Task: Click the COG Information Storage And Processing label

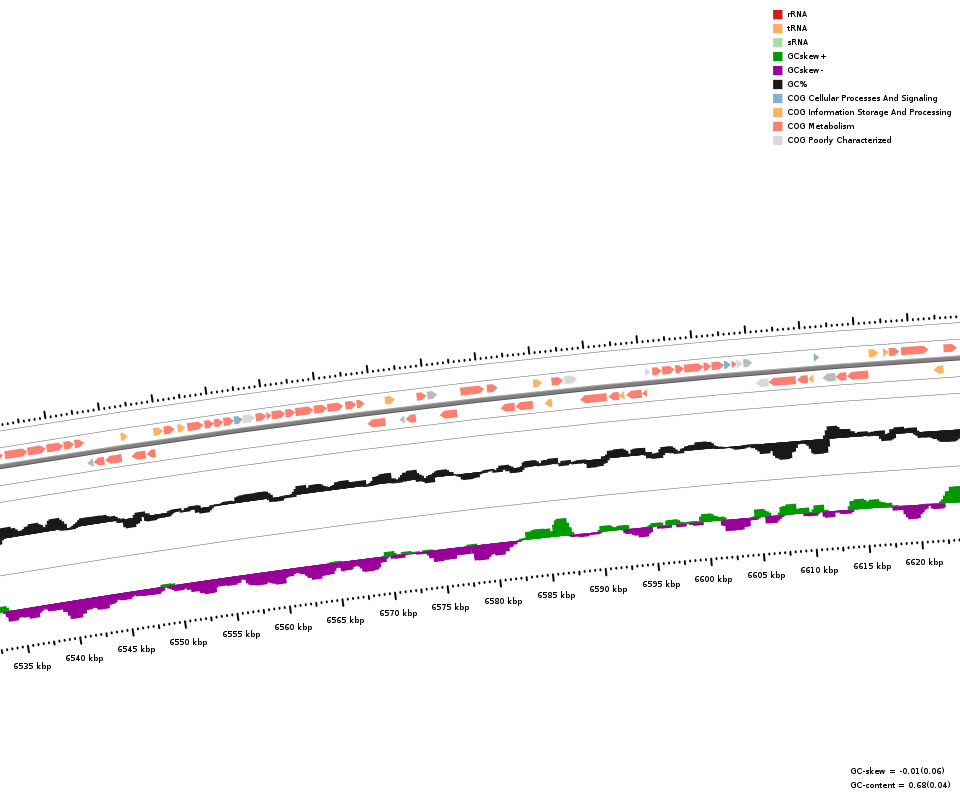Action: [869, 112]
